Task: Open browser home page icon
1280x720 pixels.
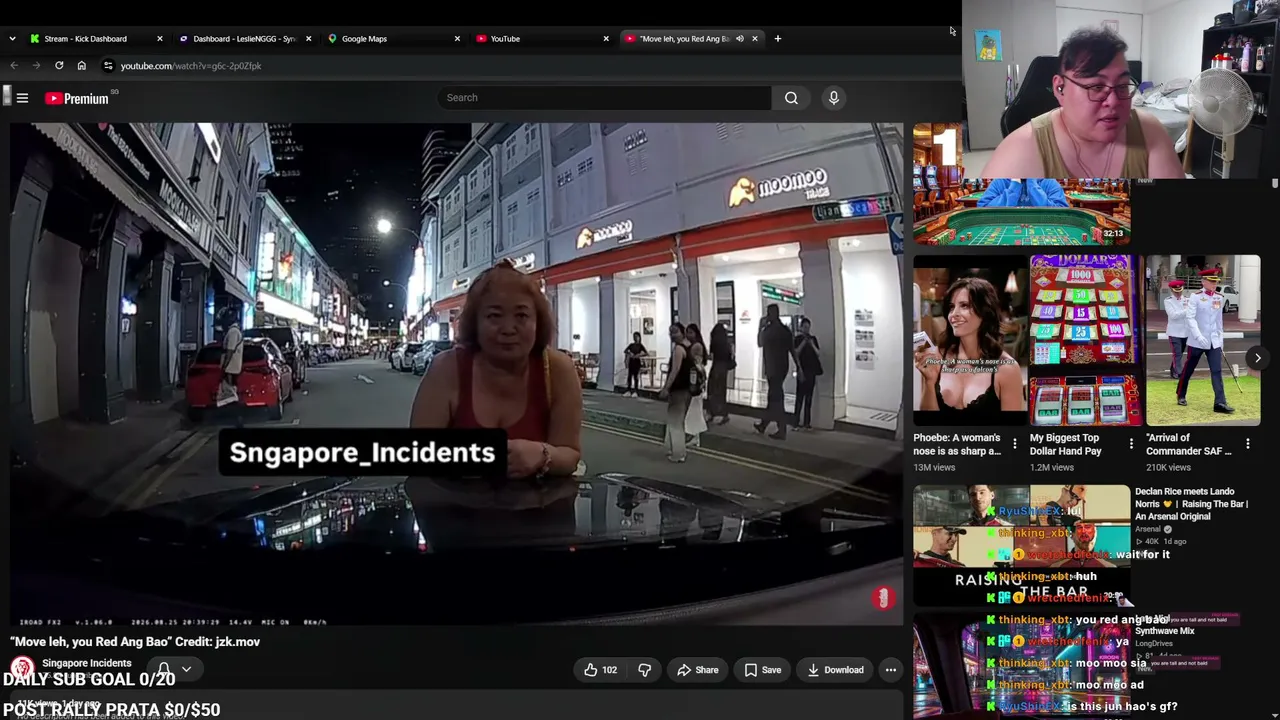Action: tap(81, 66)
